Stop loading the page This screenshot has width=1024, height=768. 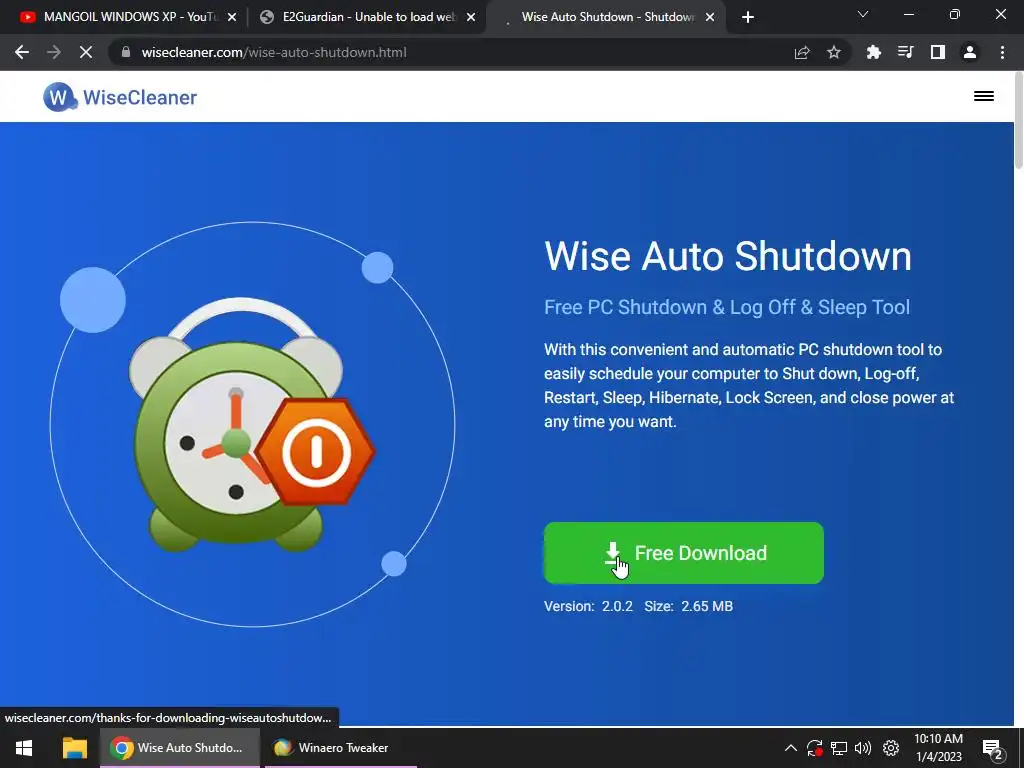pyautogui.click(x=86, y=52)
